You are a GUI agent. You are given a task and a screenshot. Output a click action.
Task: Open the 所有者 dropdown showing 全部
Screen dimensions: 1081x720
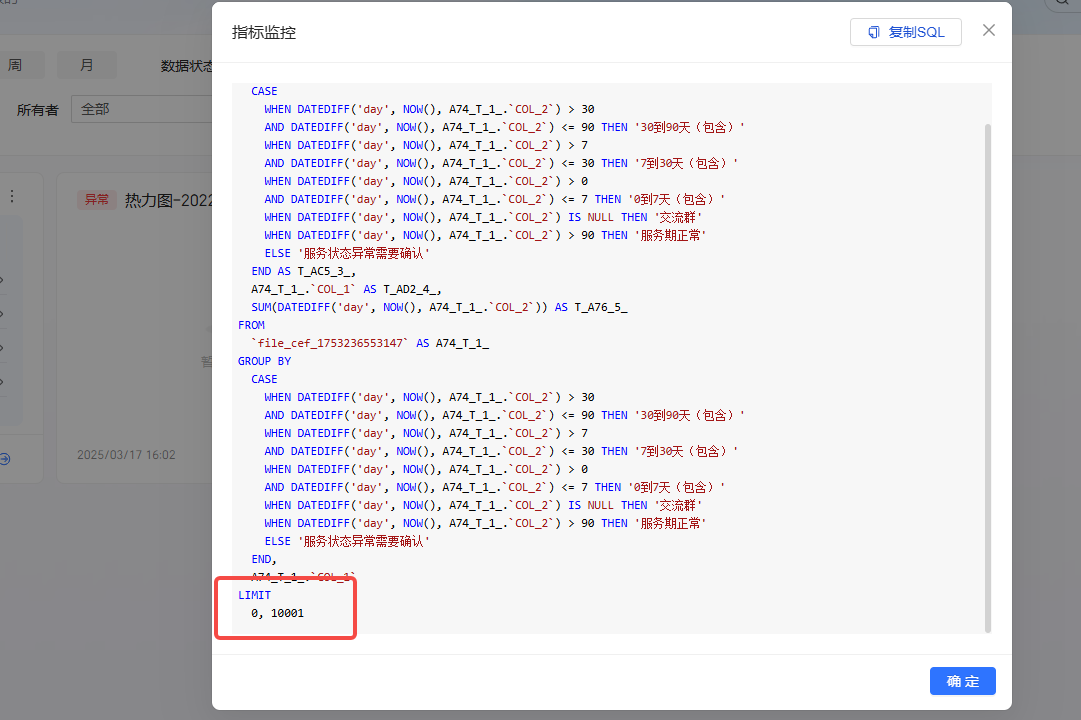point(140,109)
